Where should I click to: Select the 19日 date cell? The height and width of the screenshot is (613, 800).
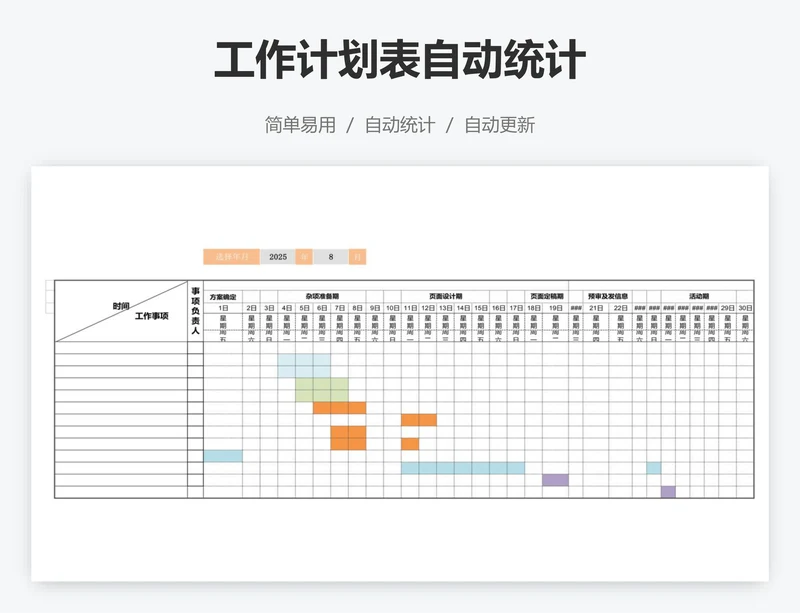pos(556,308)
